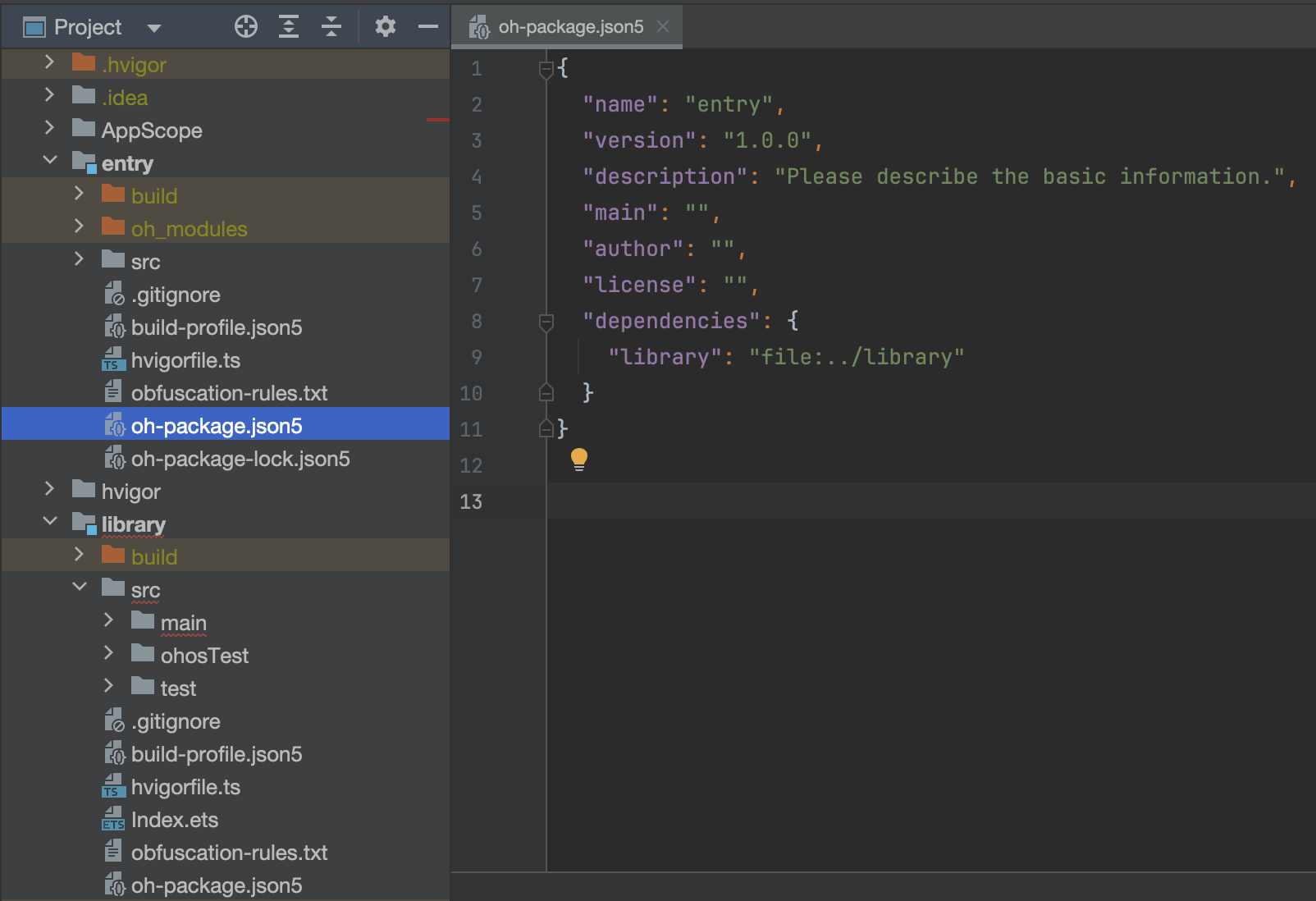Screen dimensions: 1316x901
Task: Expand the AppScope folder
Action: (50, 130)
